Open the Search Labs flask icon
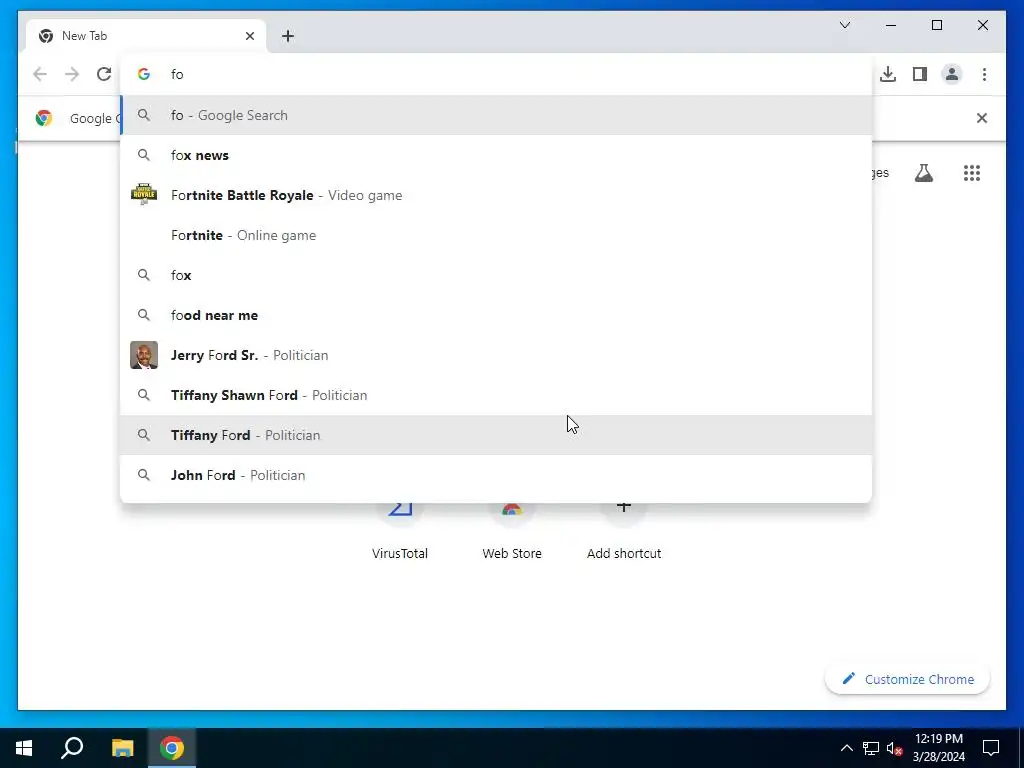The image size is (1024, 768). point(923,173)
